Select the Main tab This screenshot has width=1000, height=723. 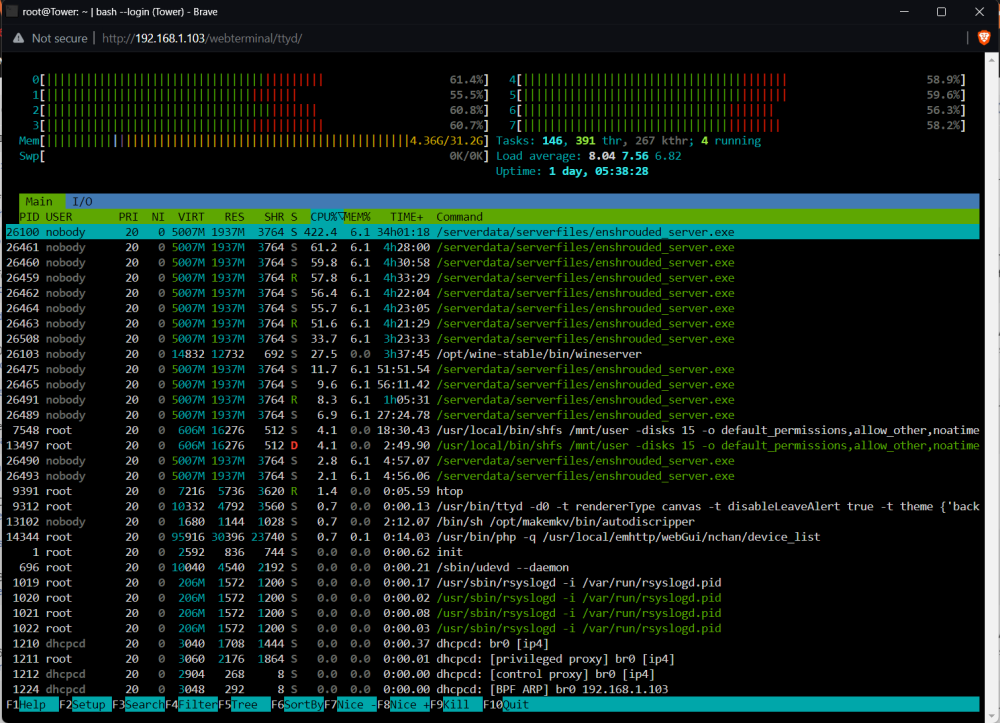tap(39, 201)
